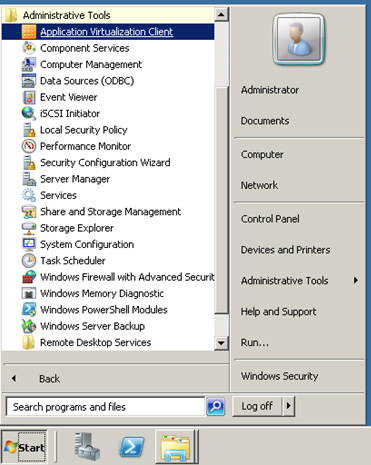Open the Administrator user folder link
Screen dimensions: 371x465
pos(270,90)
